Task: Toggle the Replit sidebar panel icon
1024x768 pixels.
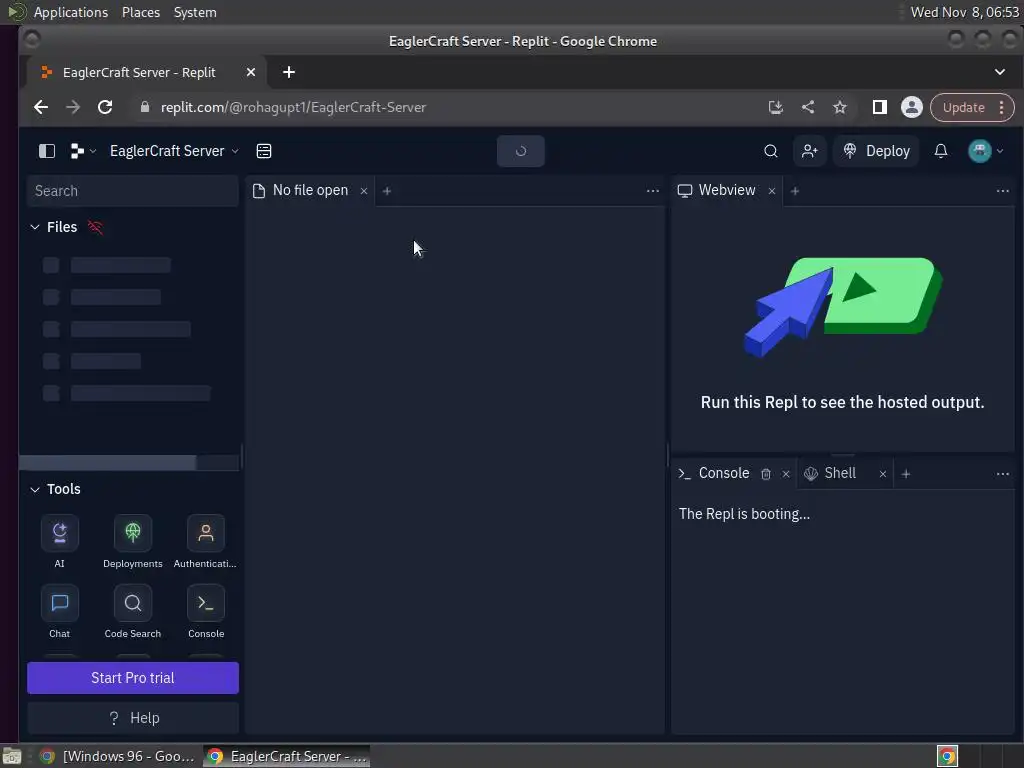Action: point(47,151)
